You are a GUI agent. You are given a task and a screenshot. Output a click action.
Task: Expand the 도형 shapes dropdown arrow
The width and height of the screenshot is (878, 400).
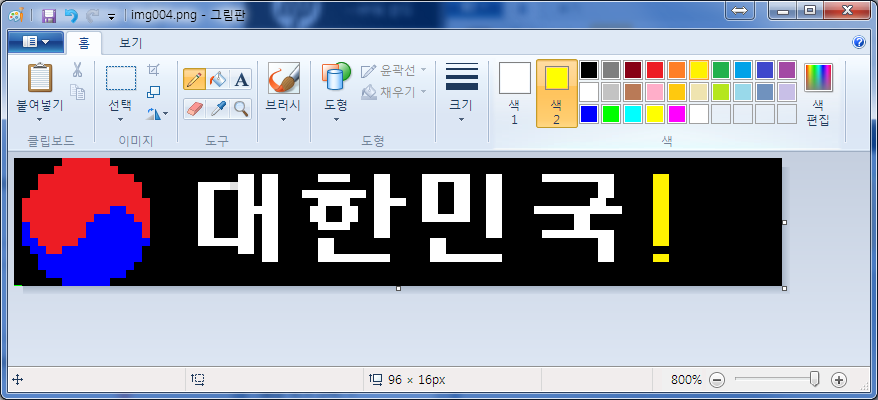336,119
